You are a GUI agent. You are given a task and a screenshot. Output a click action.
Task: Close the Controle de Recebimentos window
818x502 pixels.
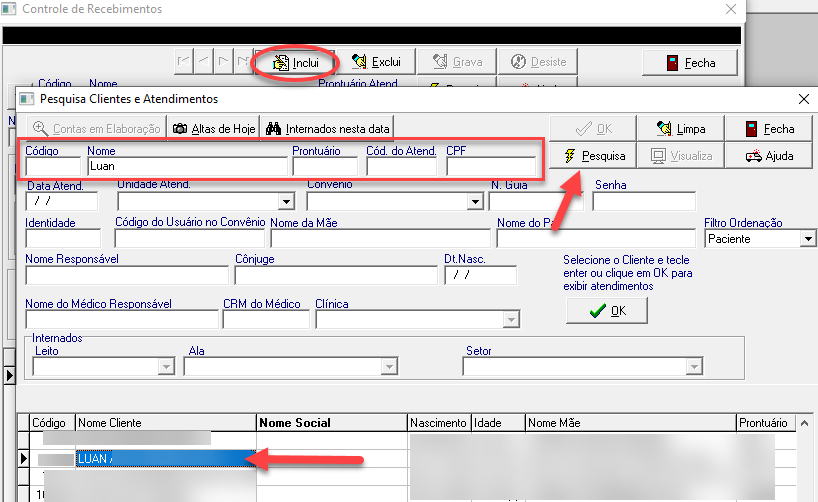click(x=731, y=9)
